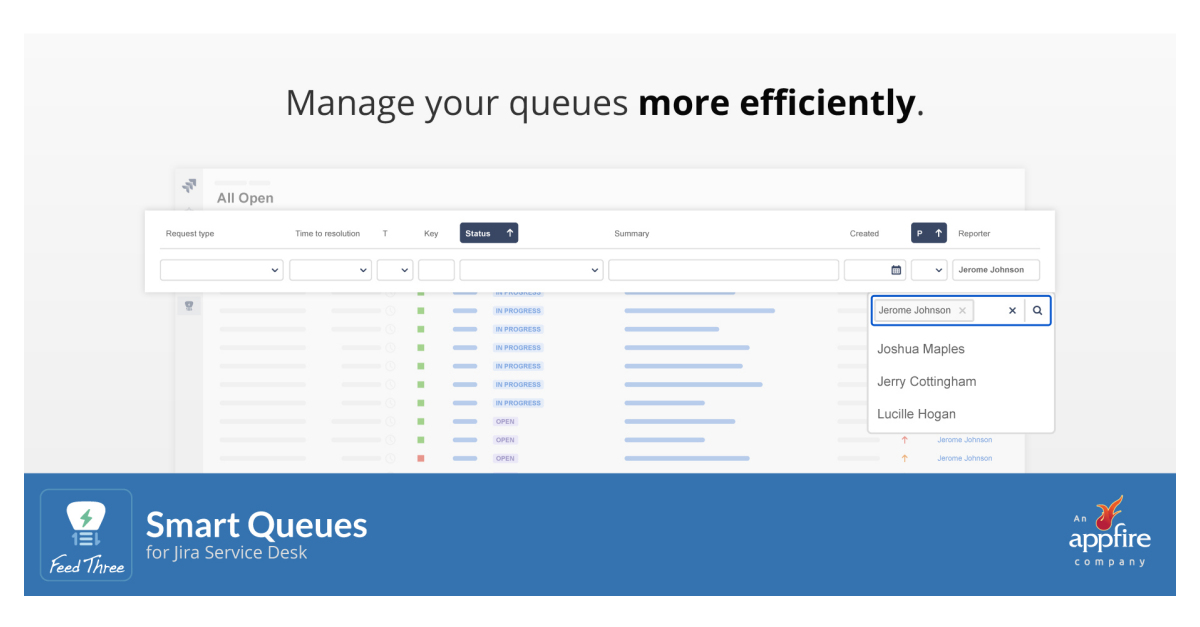Click the Jira logo icon beside All Open
This screenshot has height=627, width=1200.
tap(188, 186)
